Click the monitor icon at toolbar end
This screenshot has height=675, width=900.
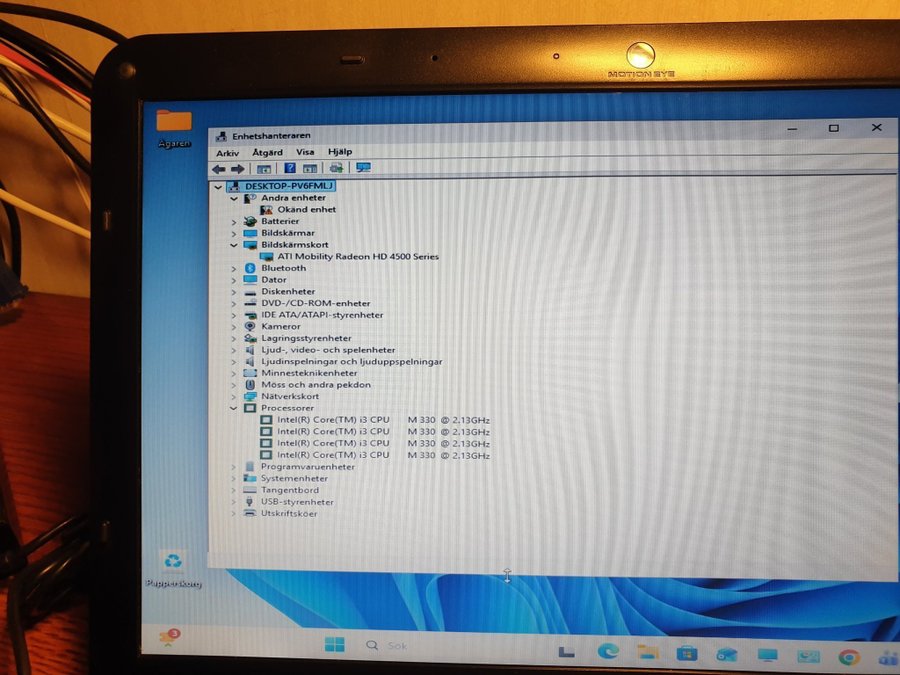363,169
